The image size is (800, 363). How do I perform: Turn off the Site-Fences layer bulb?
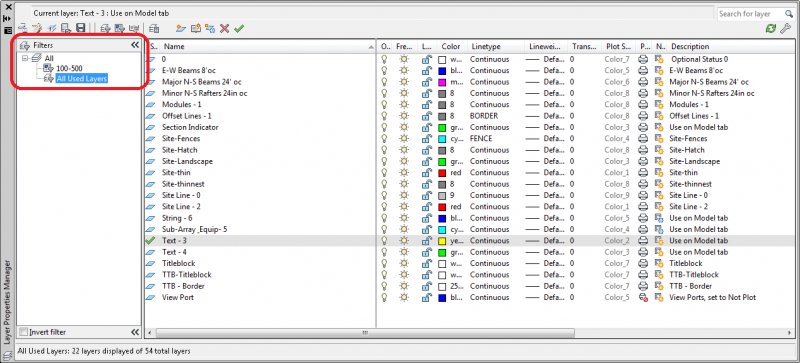point(384,138)
